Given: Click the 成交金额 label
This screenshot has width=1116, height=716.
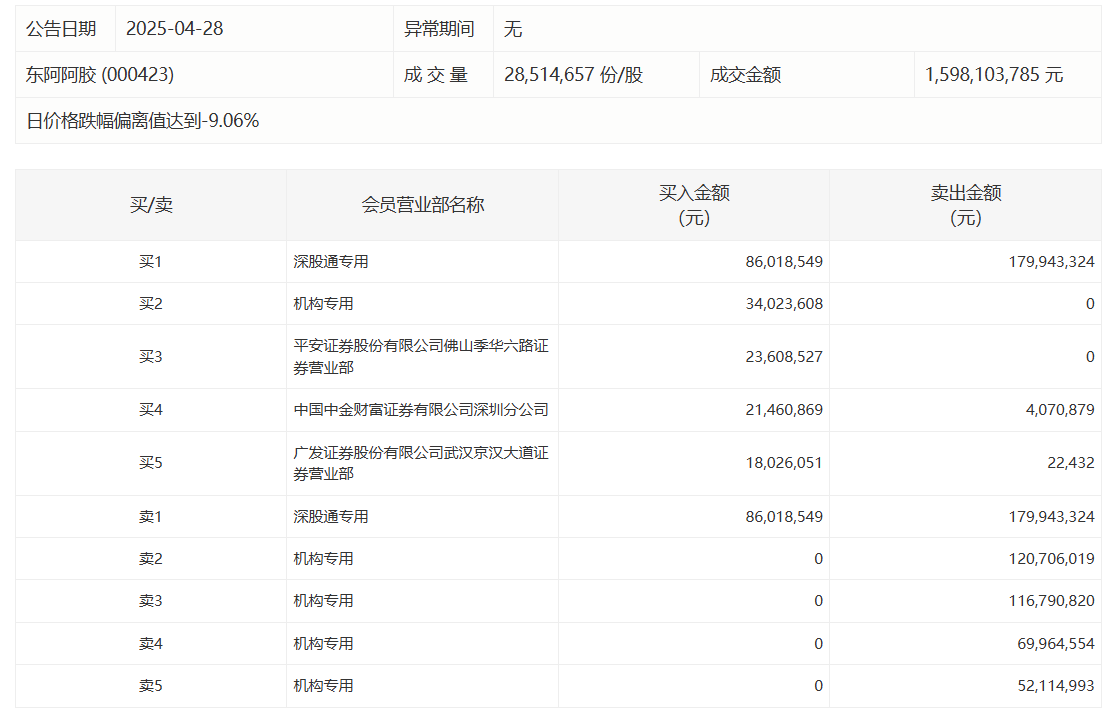Looking at the screenshot, I should pos(745,75).
